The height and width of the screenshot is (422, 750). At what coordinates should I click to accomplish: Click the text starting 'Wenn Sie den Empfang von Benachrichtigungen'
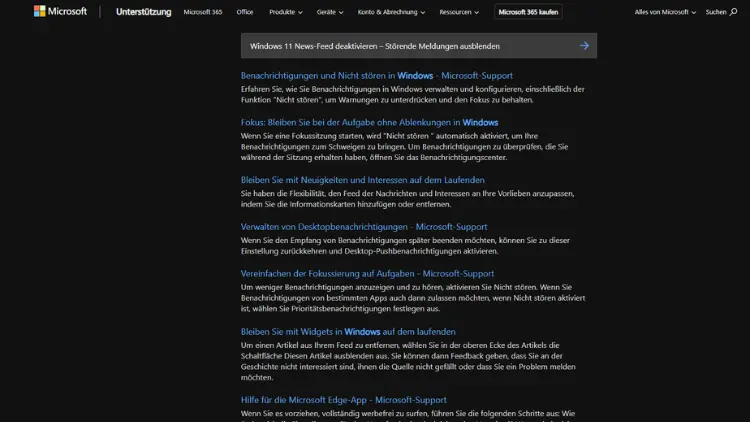click(x=405, y=245)
